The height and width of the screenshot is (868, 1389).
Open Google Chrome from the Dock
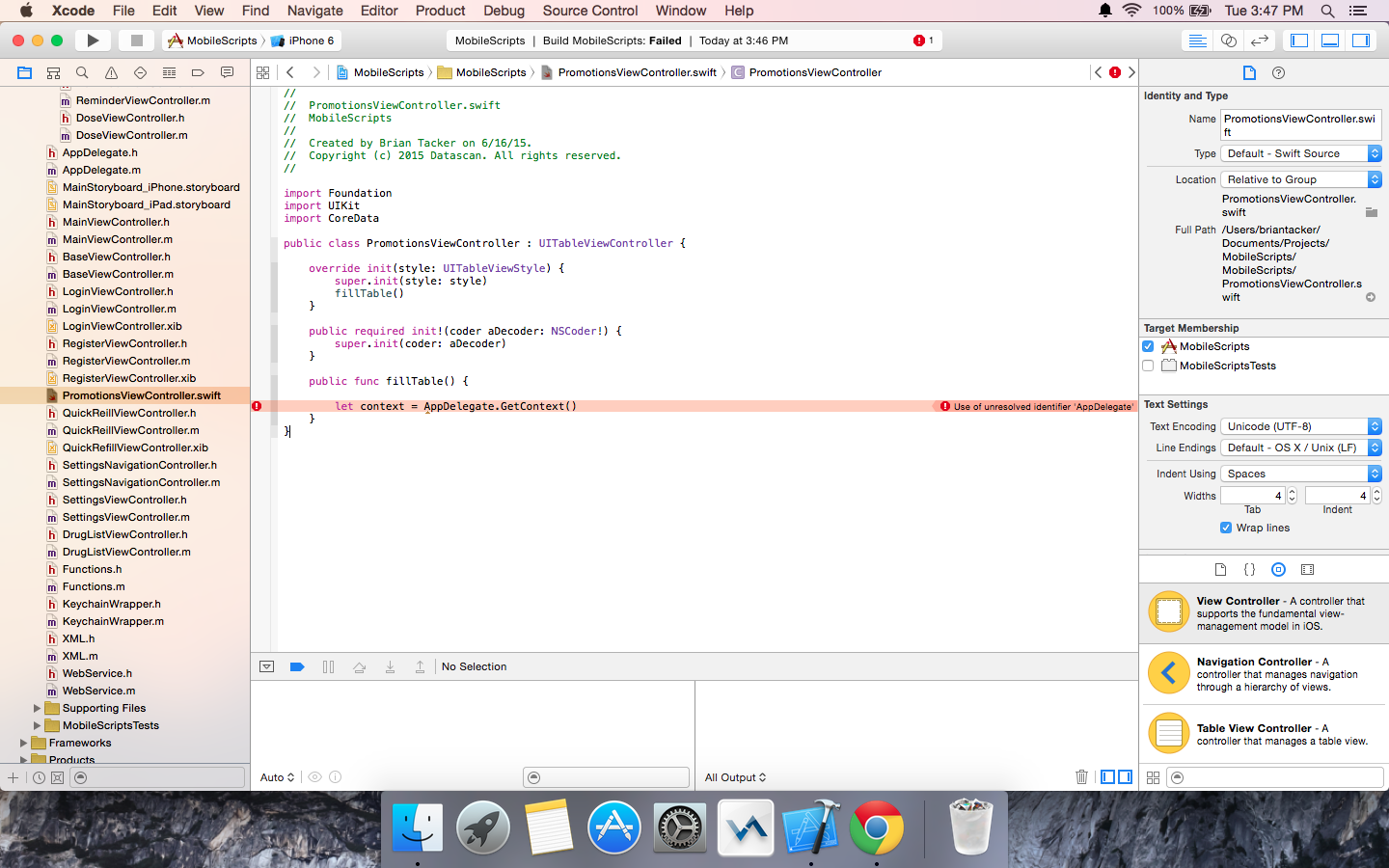coord(877,827)
